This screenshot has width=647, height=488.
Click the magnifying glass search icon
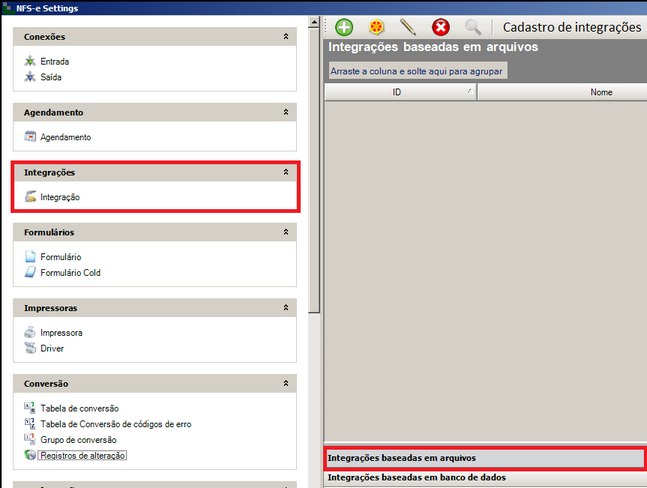coord(472,27)
